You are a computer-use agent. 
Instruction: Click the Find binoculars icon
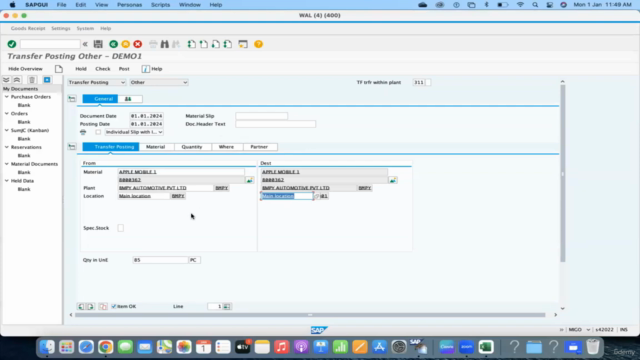164,44
